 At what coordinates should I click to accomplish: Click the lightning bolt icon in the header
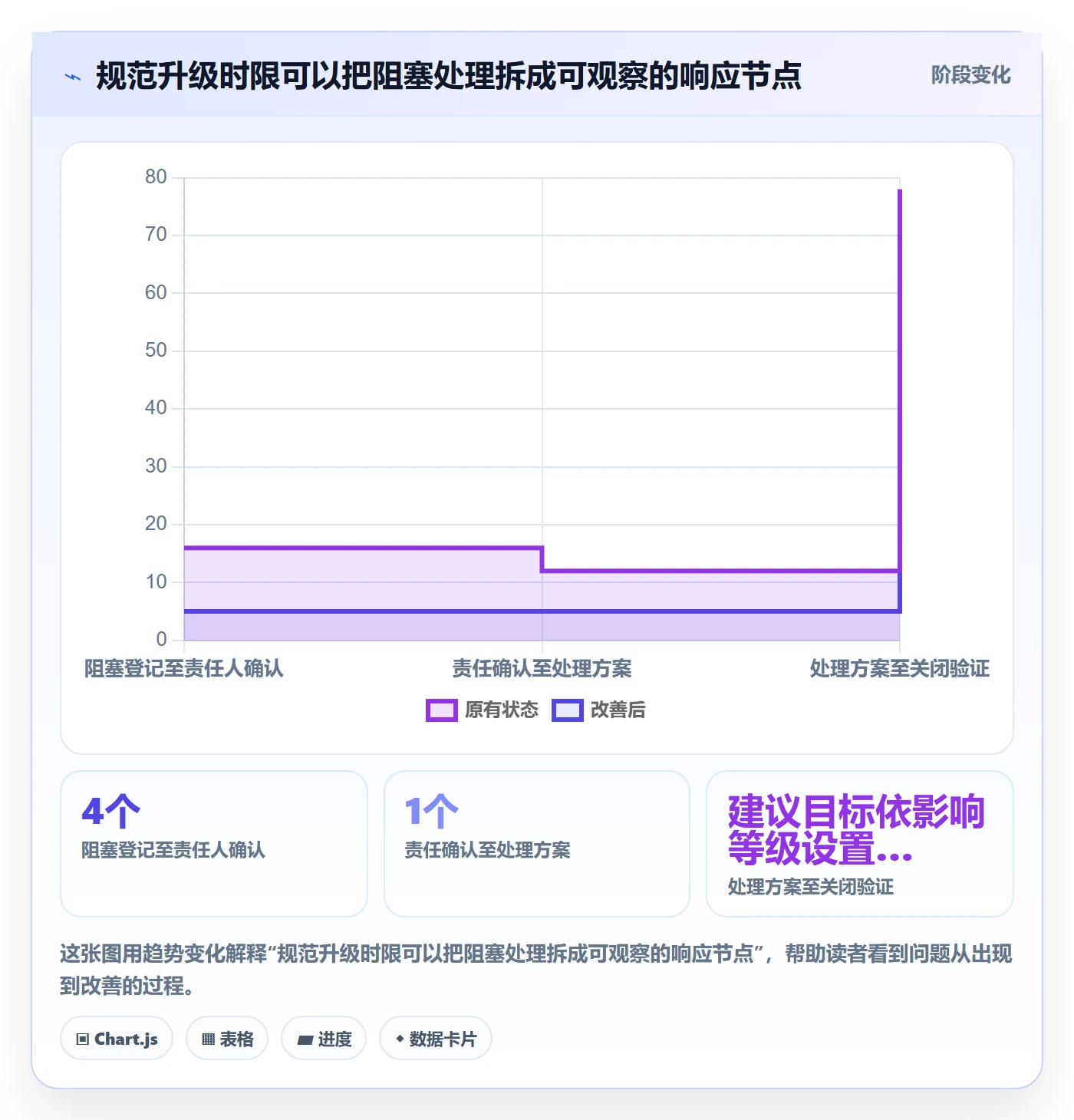[73, 77]
